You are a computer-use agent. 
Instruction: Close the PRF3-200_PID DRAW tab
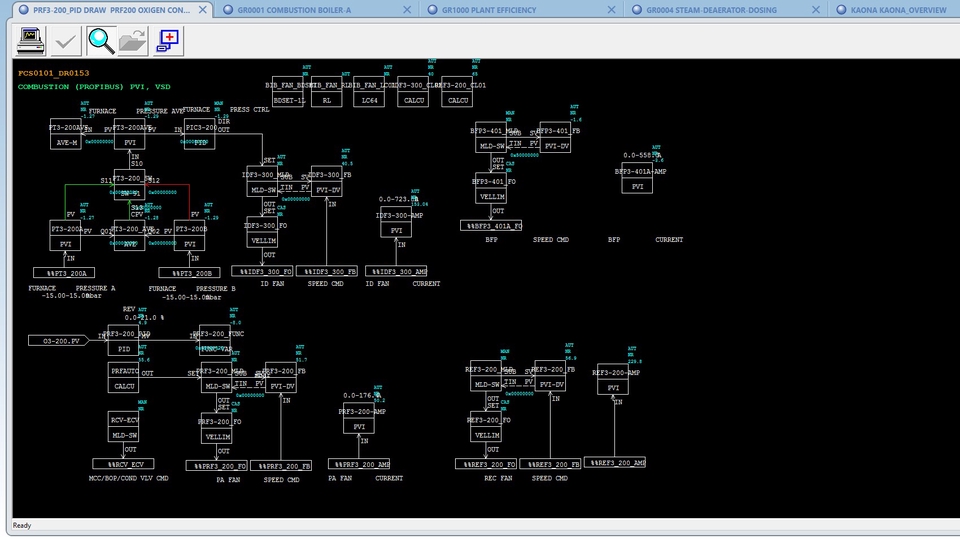pyautogui.click(x=203, y=10)
